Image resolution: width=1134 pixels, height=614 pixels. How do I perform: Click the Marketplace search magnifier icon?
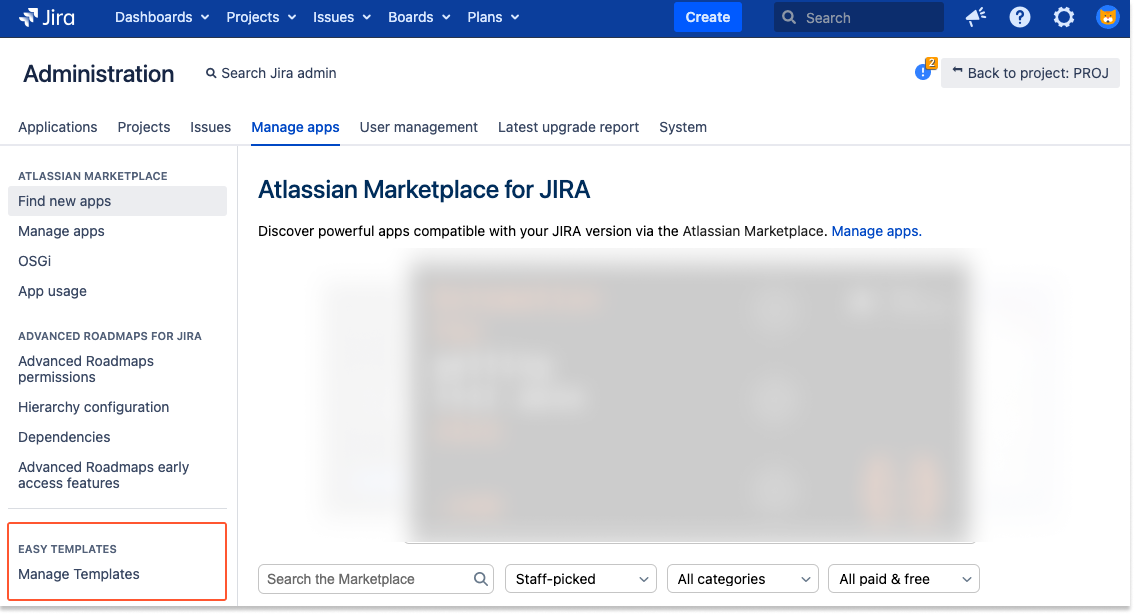tap(481, 579)
